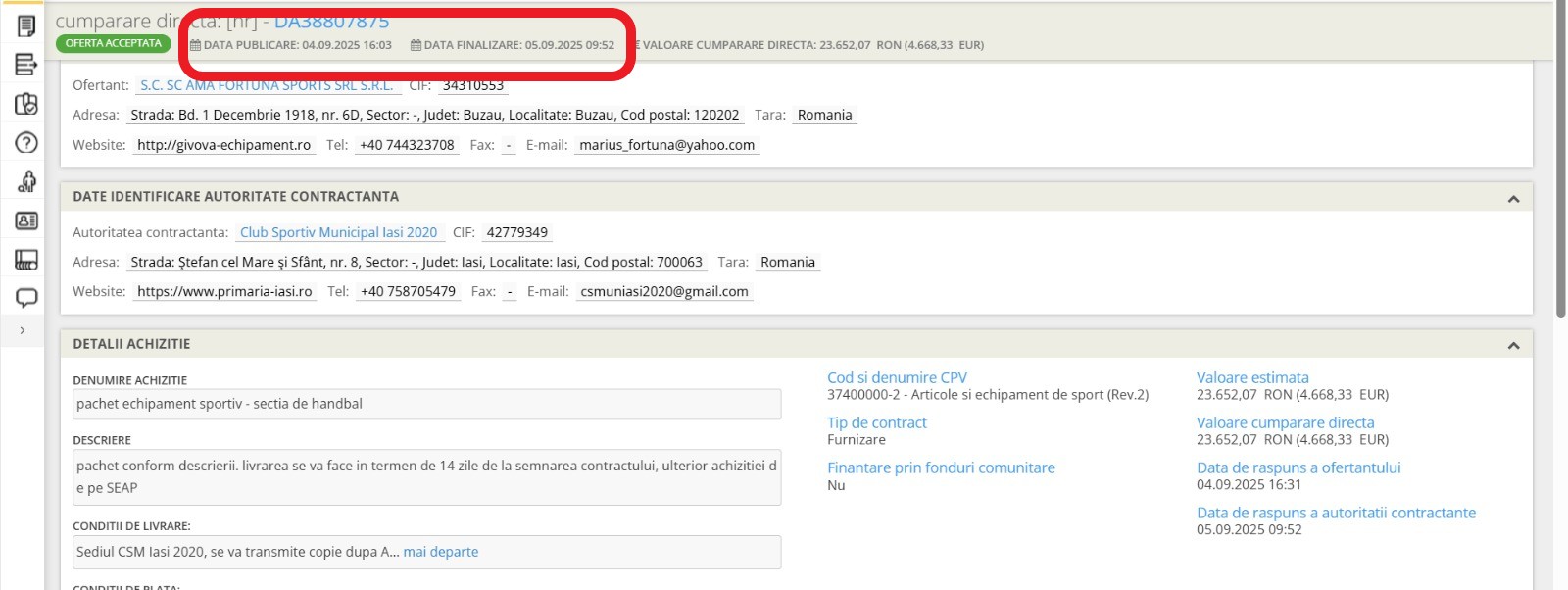The image size is (1568, 590).
Task: Click the catalog shelf icon in sidebar
Action: (x=26, y=260)
